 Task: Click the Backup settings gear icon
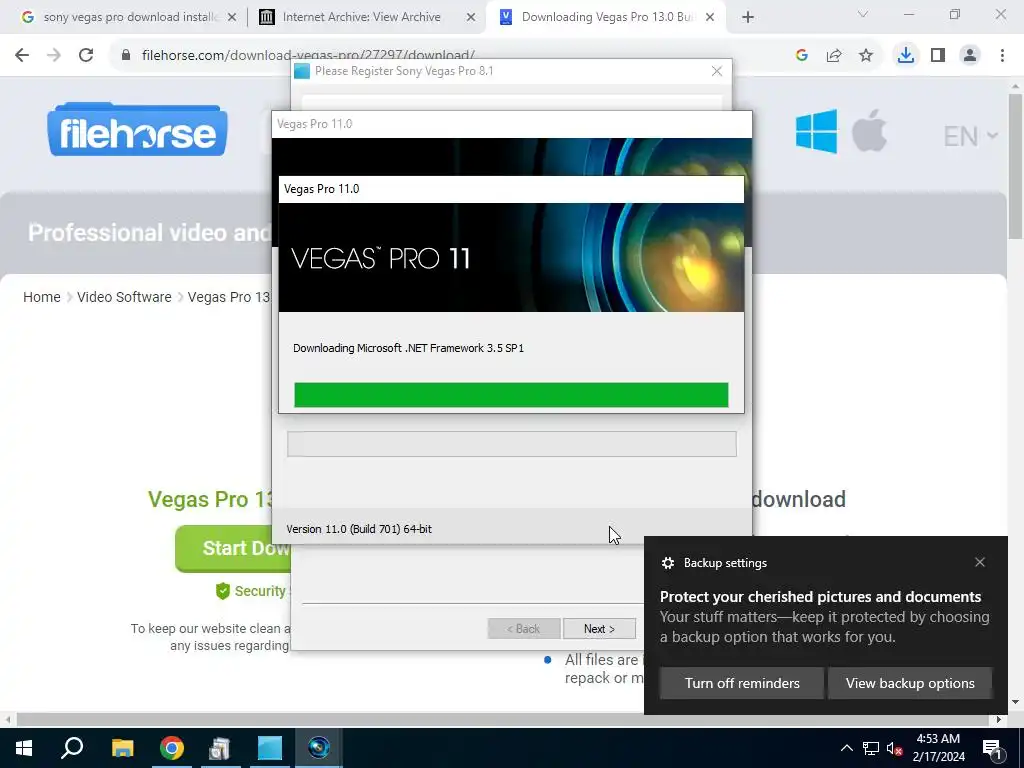tap(667, 563)
